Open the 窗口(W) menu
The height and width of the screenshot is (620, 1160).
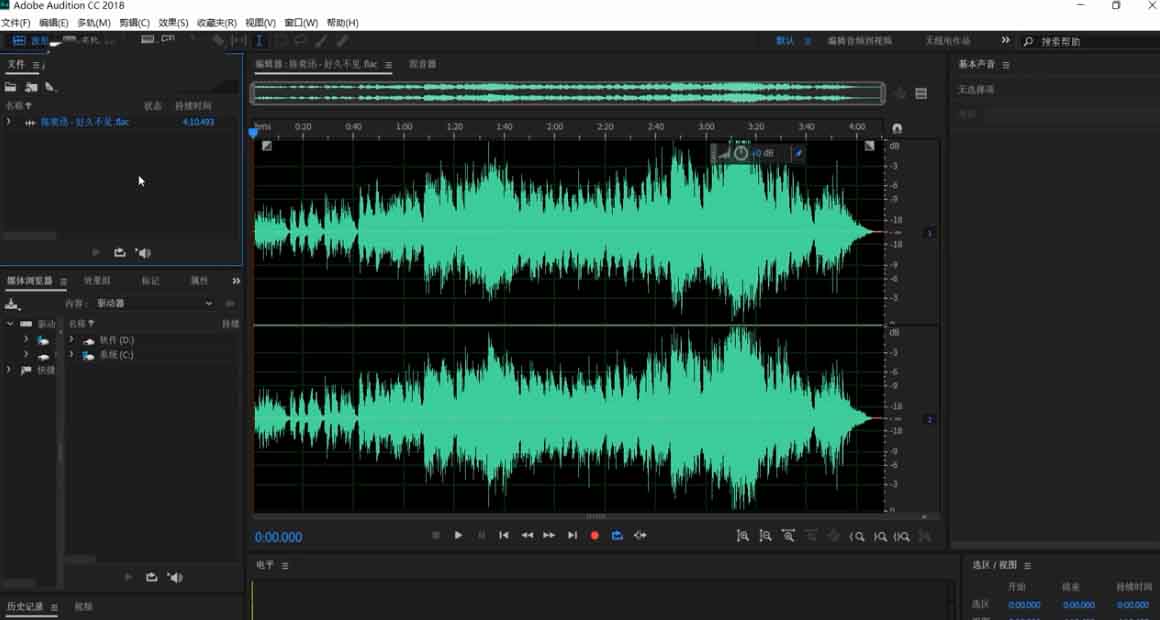301,23
